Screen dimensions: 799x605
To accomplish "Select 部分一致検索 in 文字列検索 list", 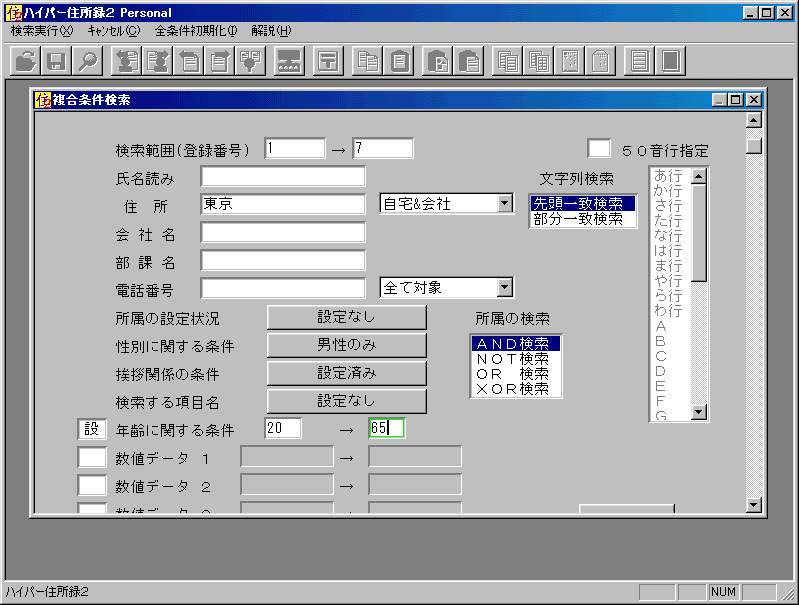I will point(583,219).
